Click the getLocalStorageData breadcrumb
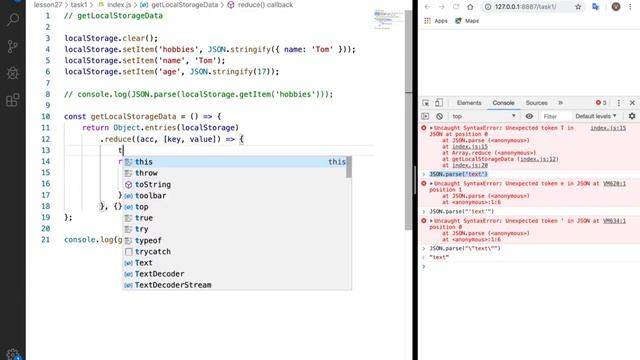 pos(180,5)
